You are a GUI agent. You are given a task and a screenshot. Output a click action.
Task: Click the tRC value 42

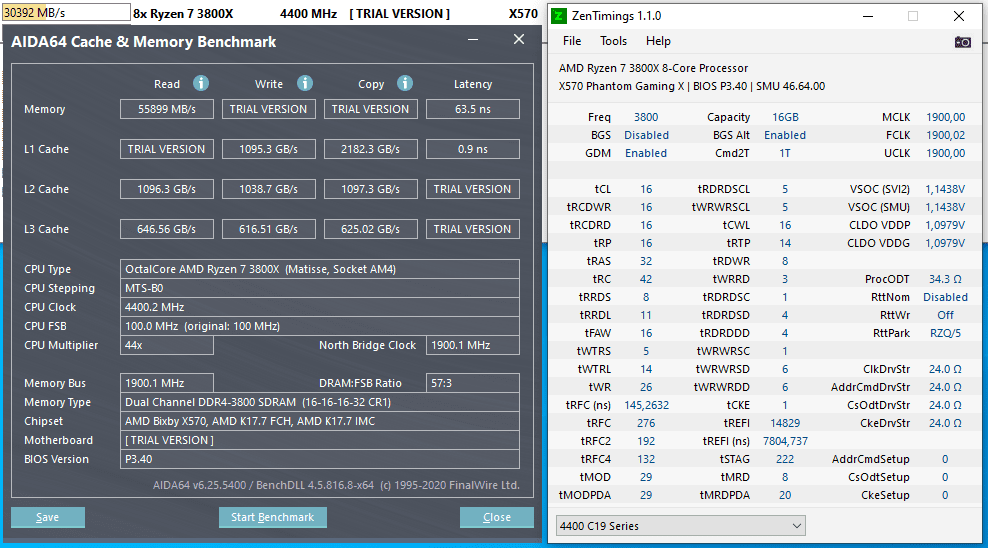646,279
